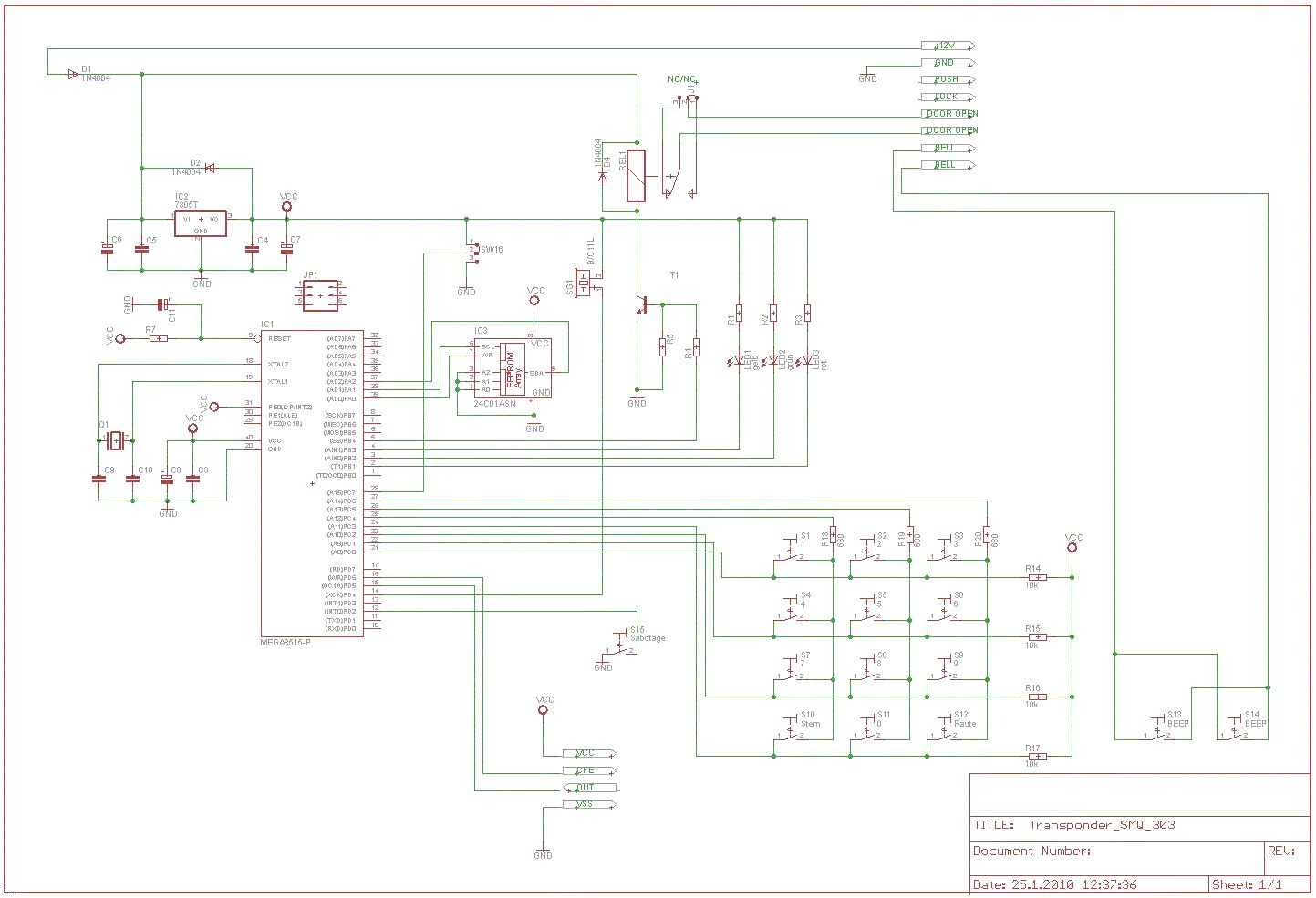The width and height of the screenshot is (1316, 898).
Task: Click the PUSH connector pin
Action: point(948,79)
